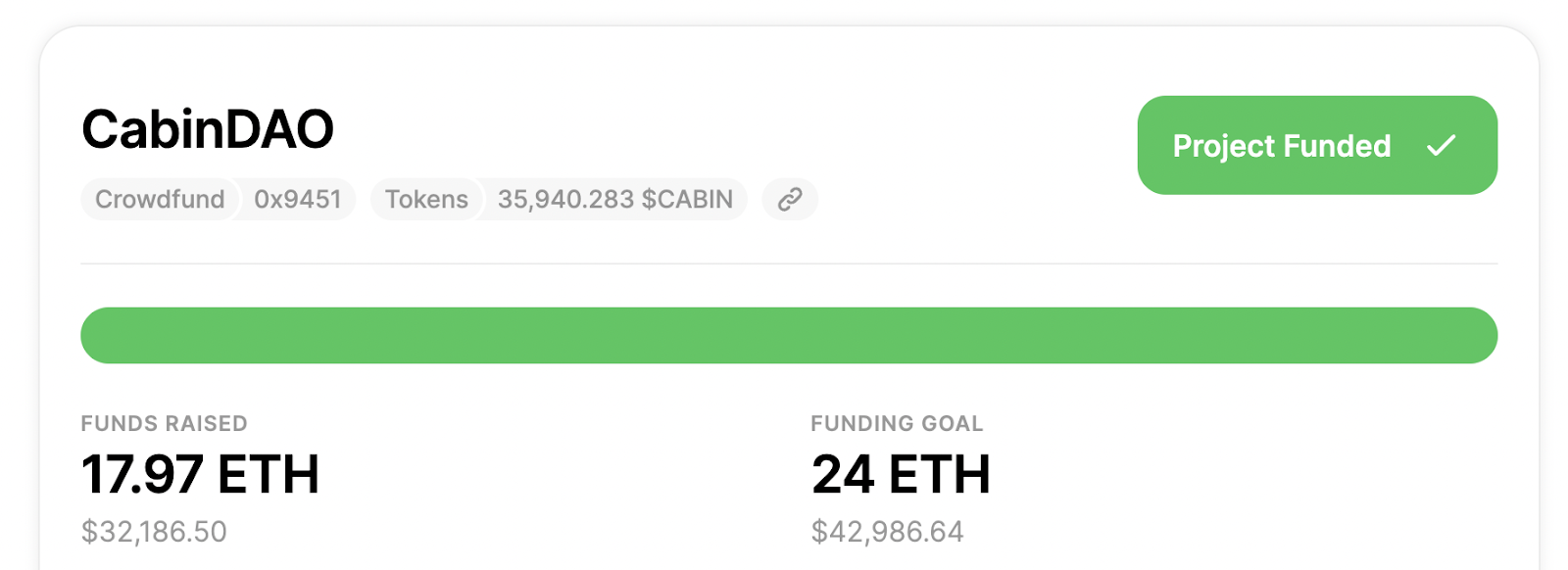Click the 17.97 ETH raised amount
The height and width of the screenshot is (570, 1568).
[200, 475]
